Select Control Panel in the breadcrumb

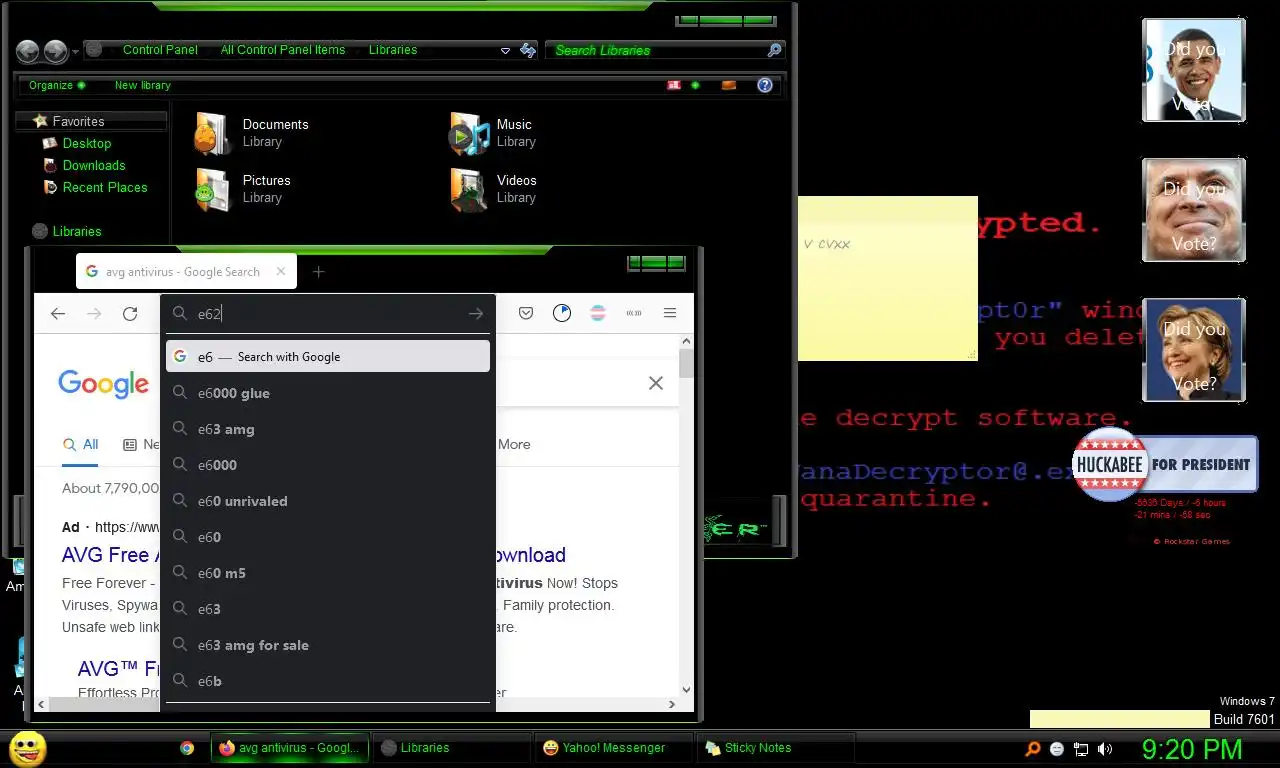pos(160,50)
